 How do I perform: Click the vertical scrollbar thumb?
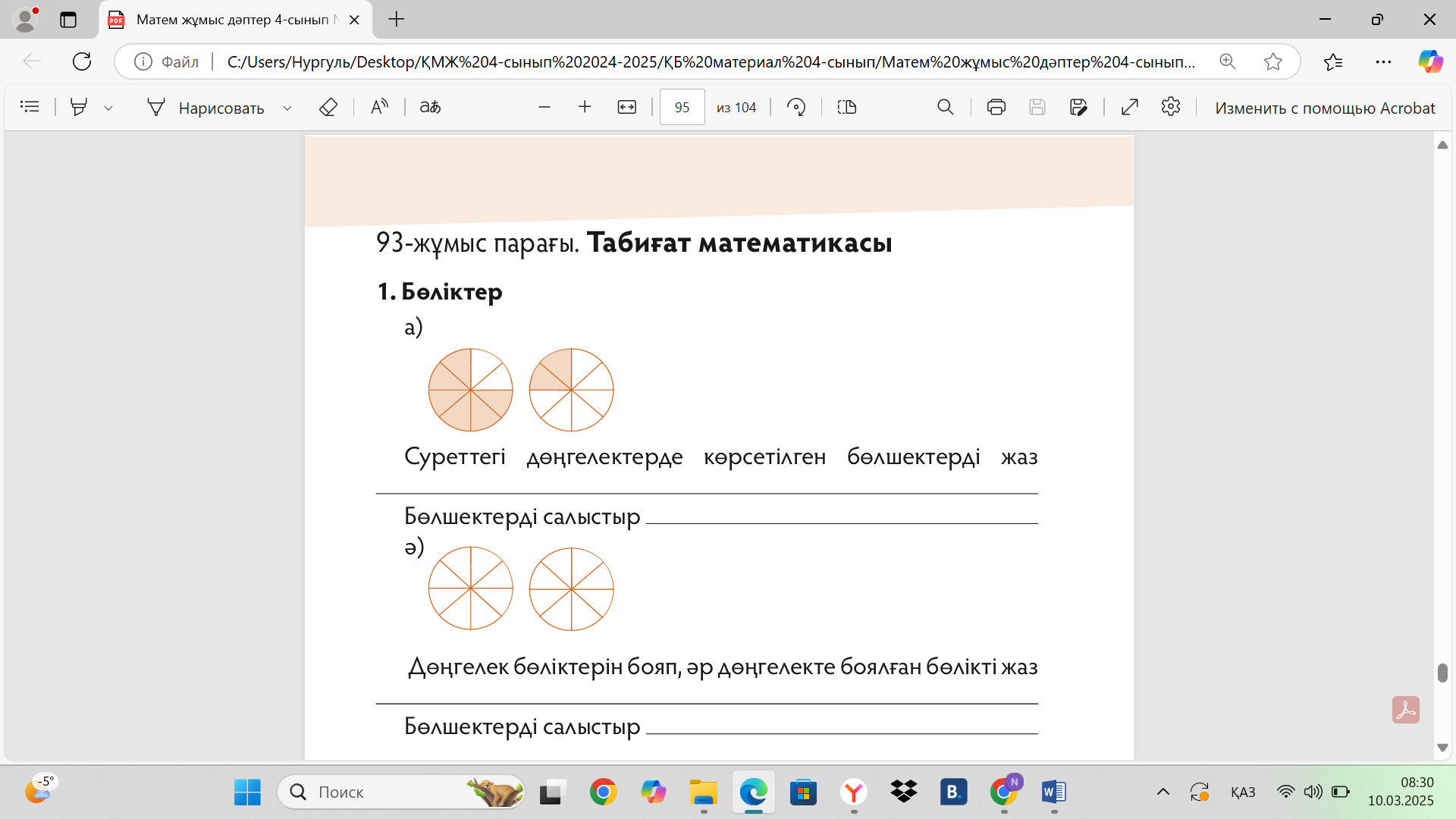coord(1442,672)
